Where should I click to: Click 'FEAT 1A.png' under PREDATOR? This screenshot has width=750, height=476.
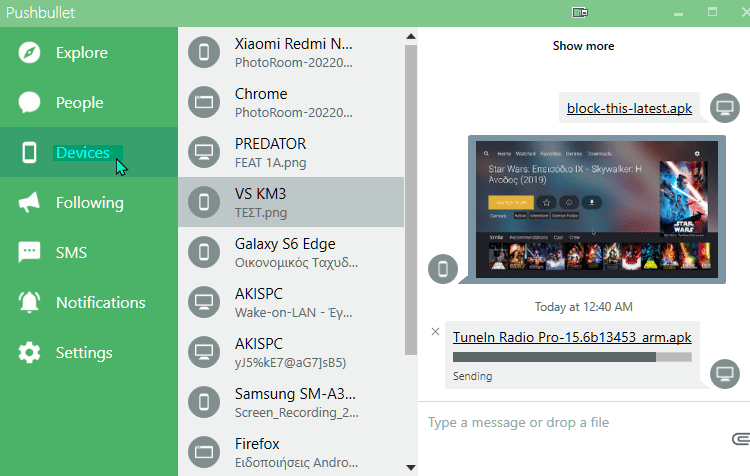(x=270, y=163)
